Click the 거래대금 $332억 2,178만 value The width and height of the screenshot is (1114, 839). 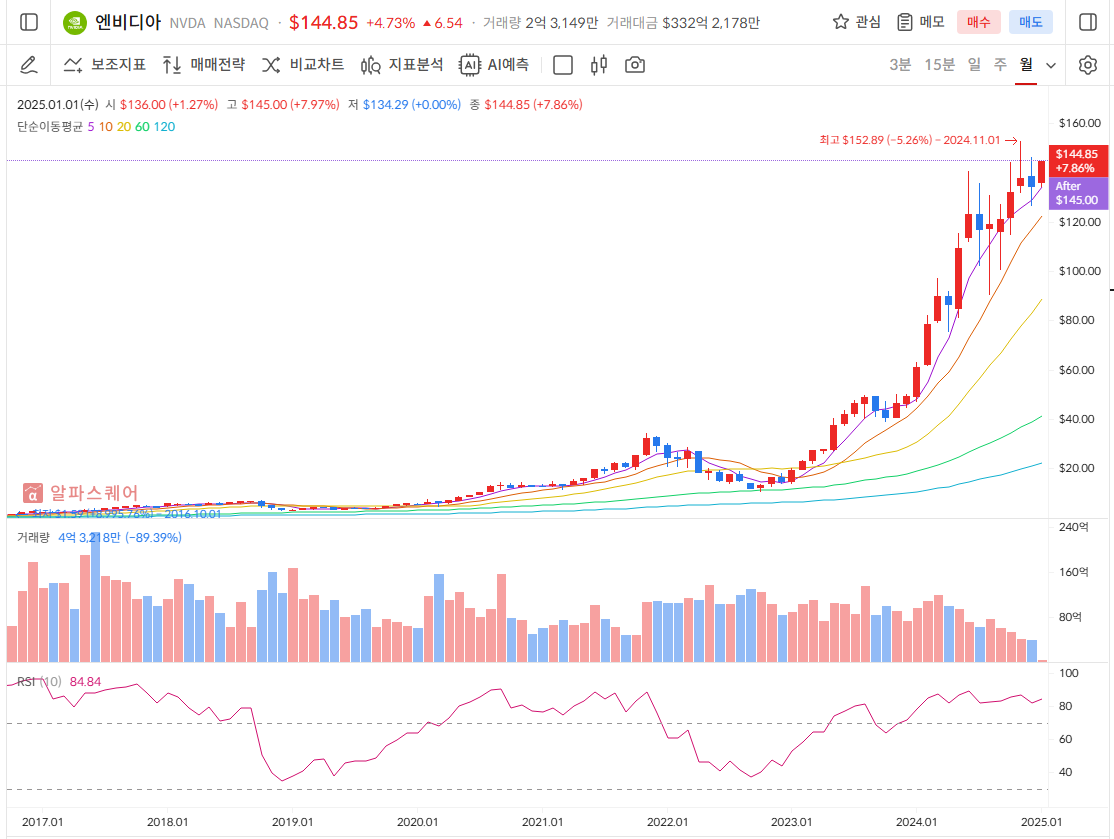(711, 23)
